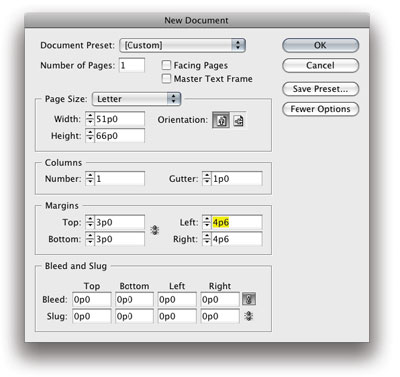Image resolution: width=400 pixels, height=377 pixels.
Task: Click the OK button
Action: (320, 45)
